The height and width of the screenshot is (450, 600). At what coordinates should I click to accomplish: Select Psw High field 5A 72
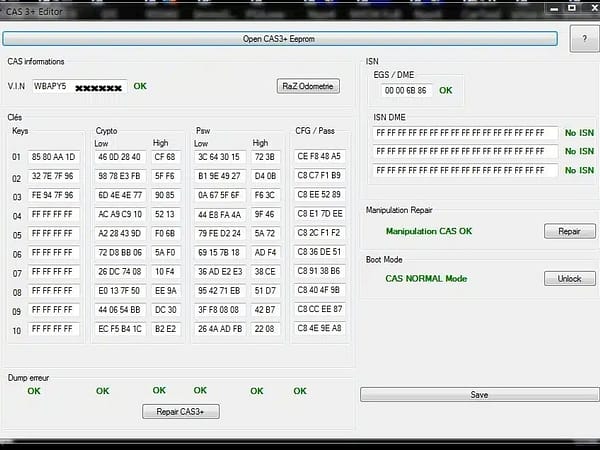coord(266,233)
